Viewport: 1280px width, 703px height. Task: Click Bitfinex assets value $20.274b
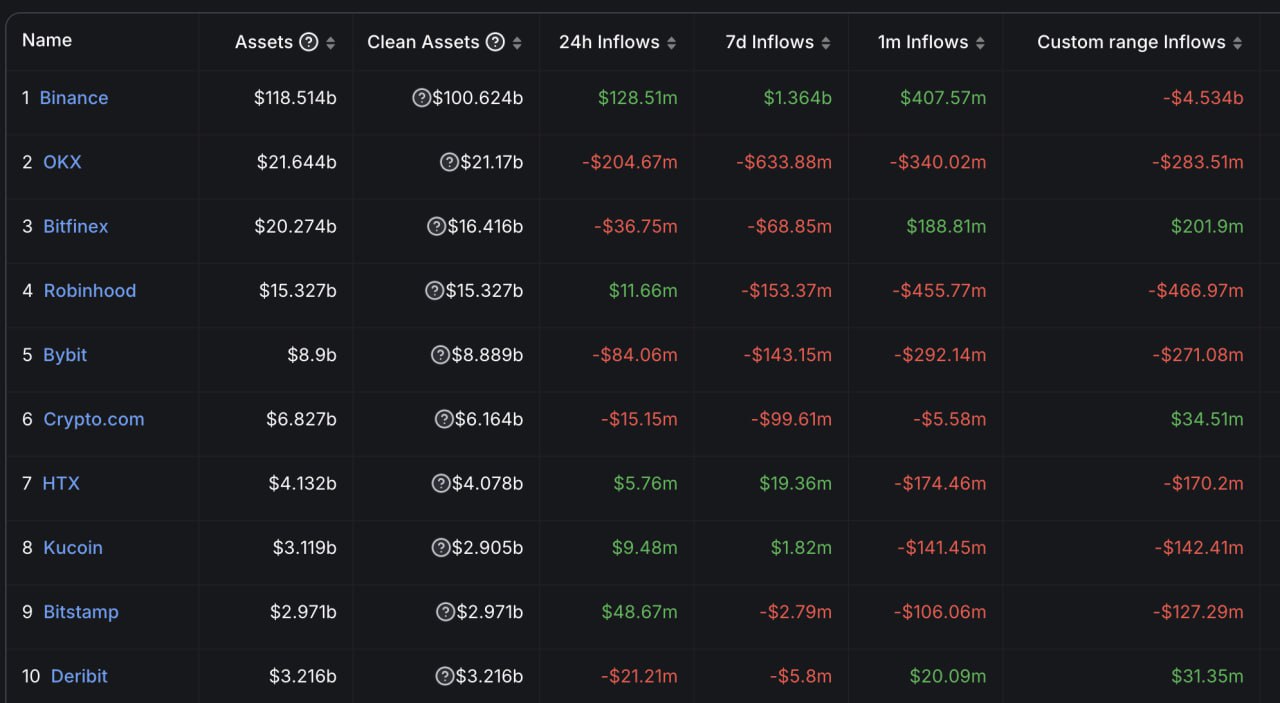(296, 226)
